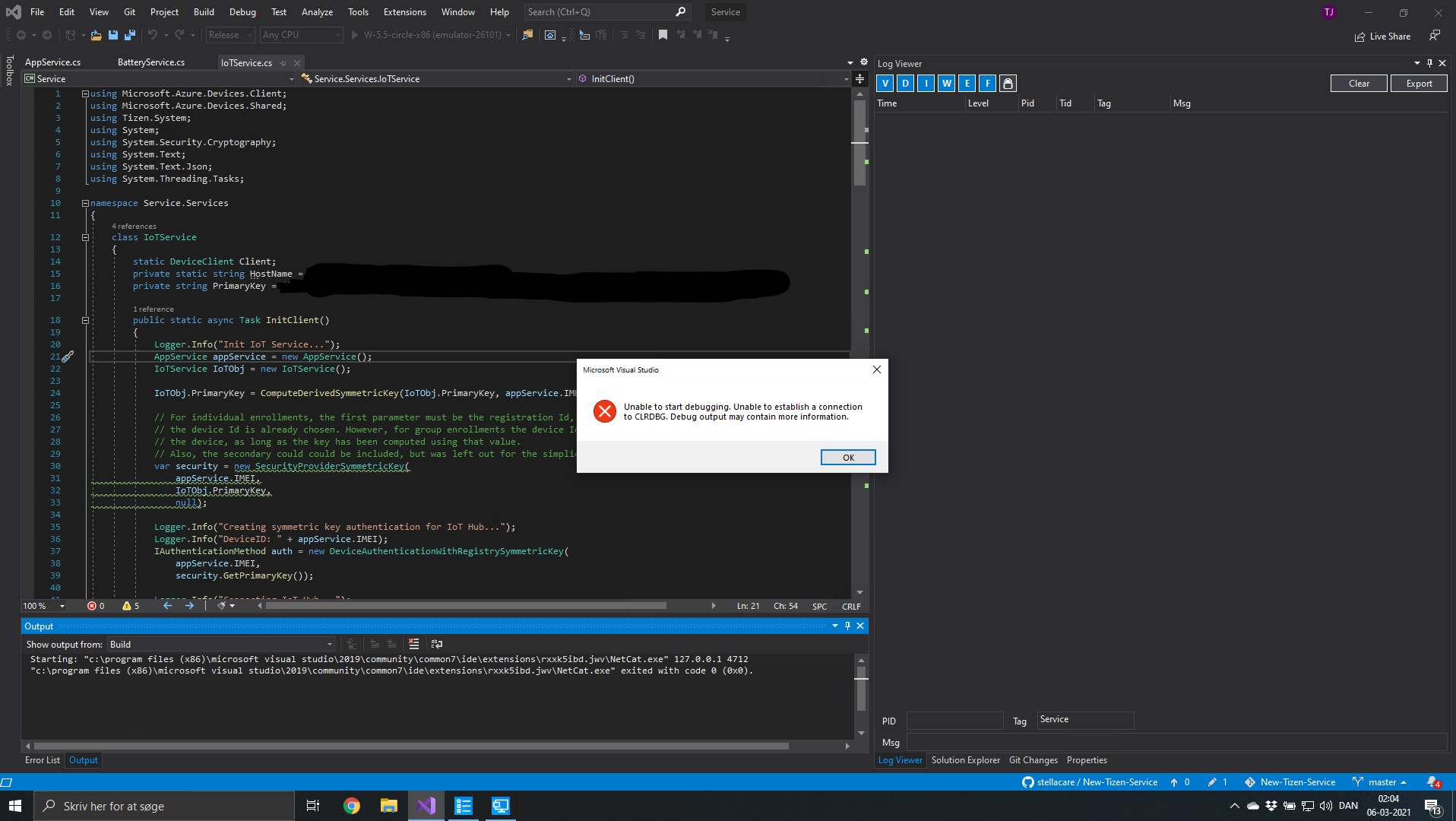Viewport: 1456px width, 821px height.
Task: Click the PID input field
Action: 954,720
